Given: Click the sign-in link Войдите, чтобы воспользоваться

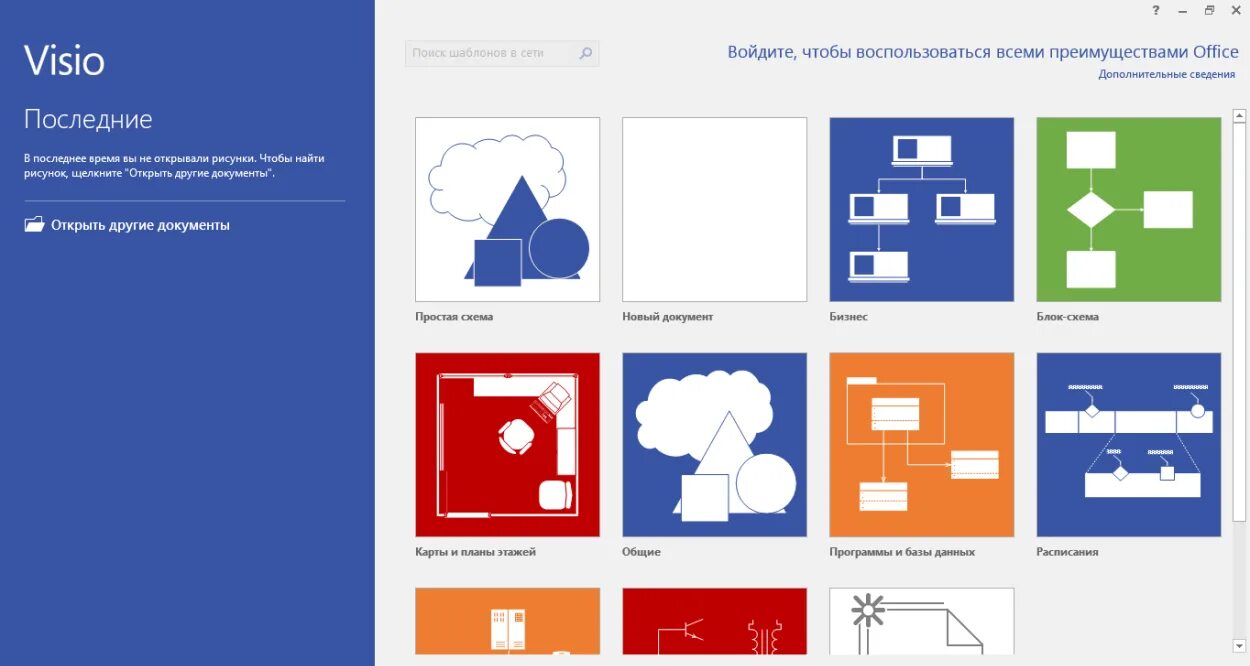Looking at the screenshot, I should pos(981,52).
